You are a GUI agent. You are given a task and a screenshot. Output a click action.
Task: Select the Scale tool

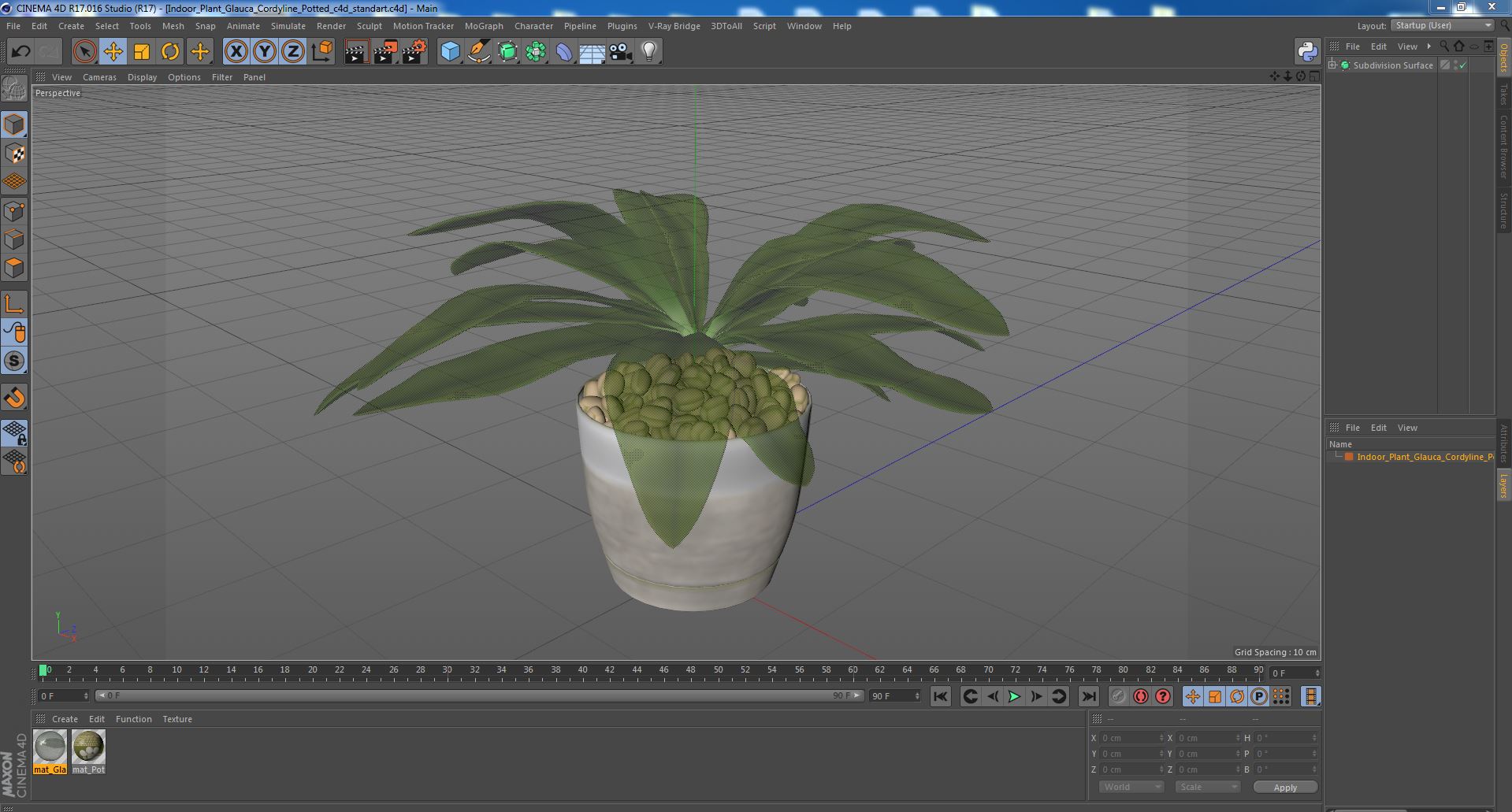142,52
